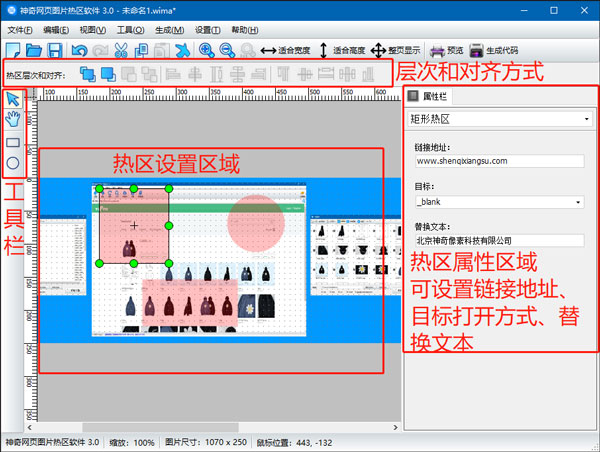The height and width of the screenshot is (452, 600).
Task: Open the 工具(O) menu
Action: tap(130, 30)
